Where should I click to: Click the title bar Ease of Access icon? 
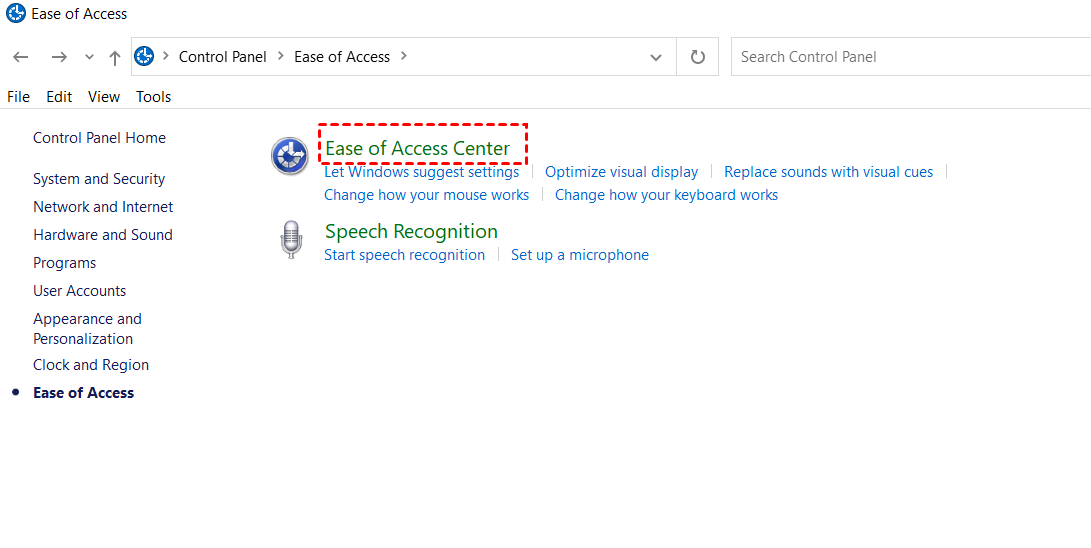pos(16,13)
